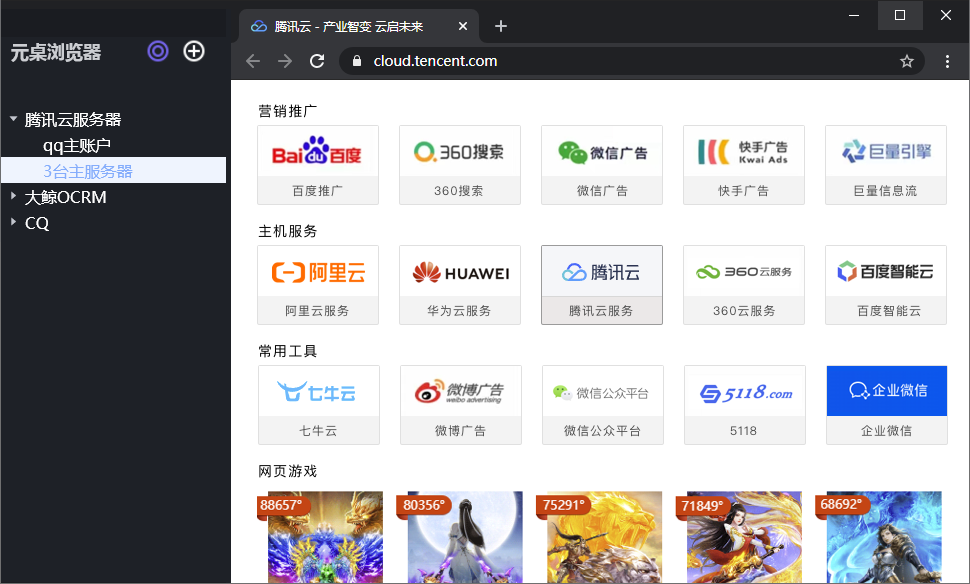Open the 腾讯云 logo tile
The width and height of the screenshot is (970, 584).
[602, 271]
